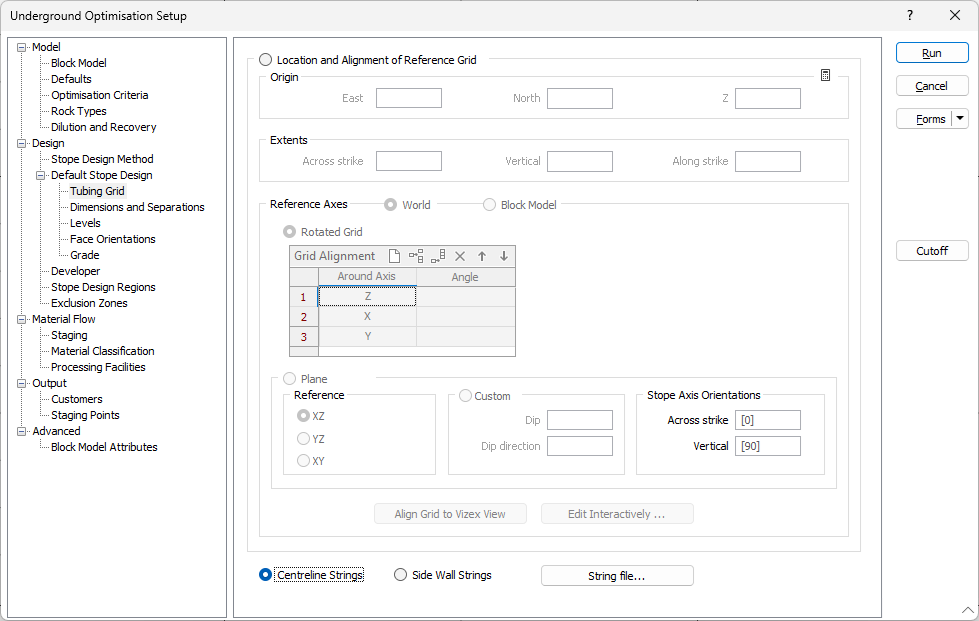Viewport: 979px width, 621px height.
Task: Click the String file... button
Action: tap(616, 576)
